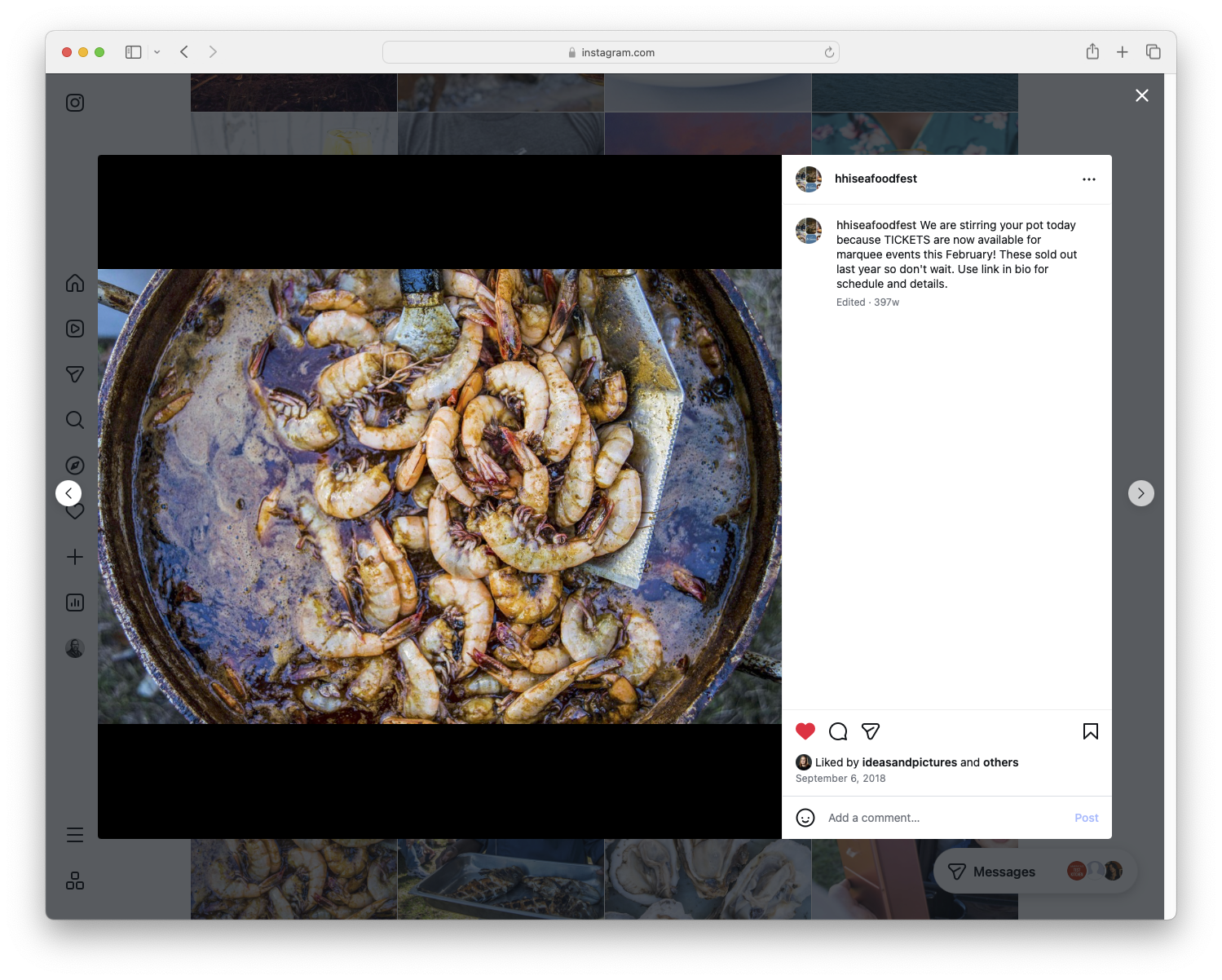Screen dimensions: 1222x980
Task: Click Add a comment field
Action: coord(945,818)
